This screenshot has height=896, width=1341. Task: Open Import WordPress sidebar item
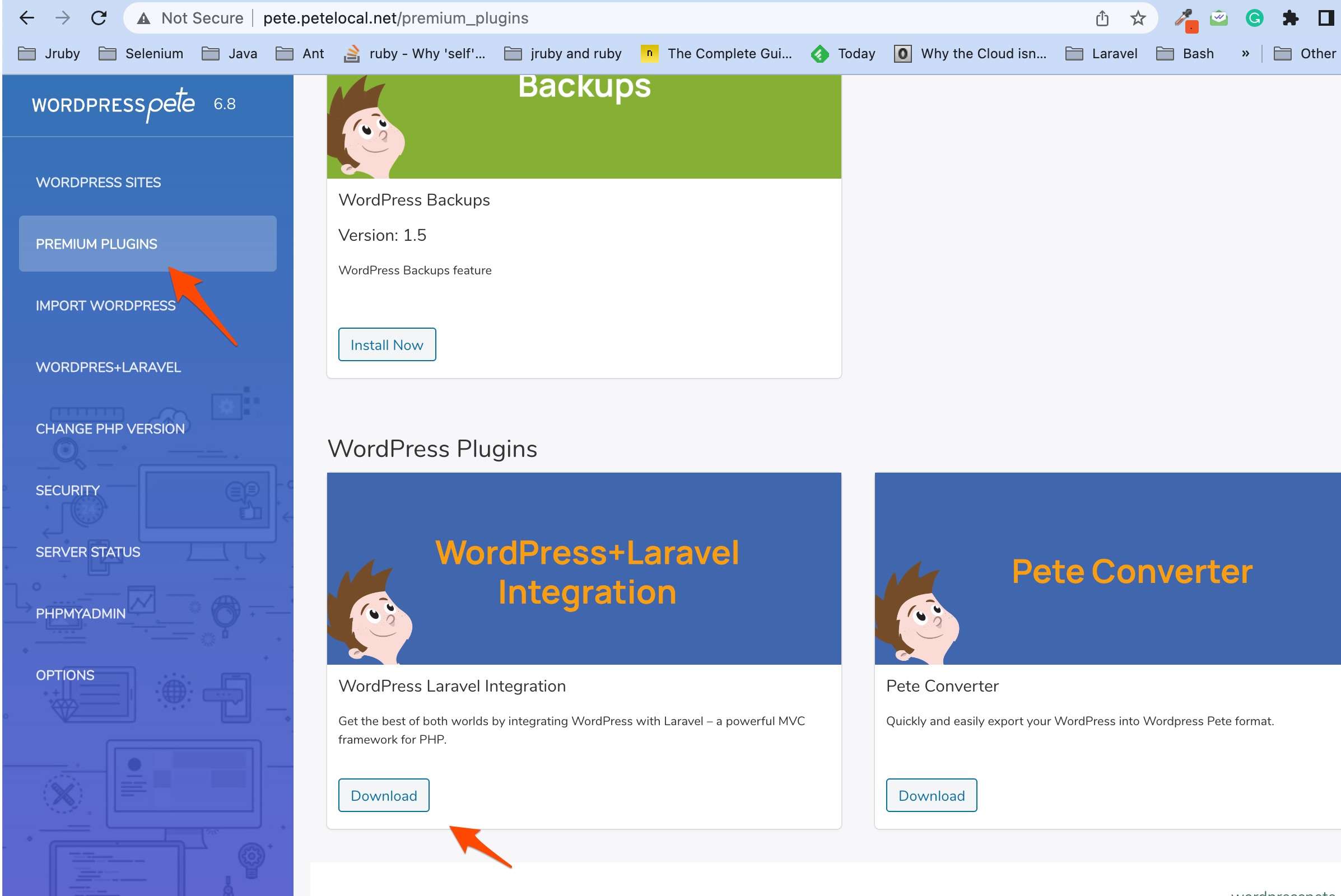(x=106, y=306)
